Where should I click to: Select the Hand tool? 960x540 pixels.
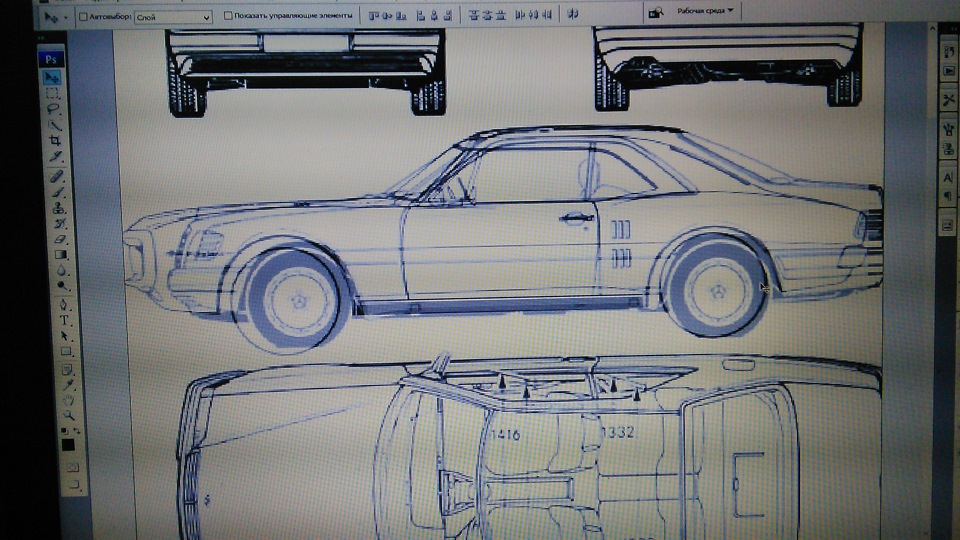tap(68, 400)
